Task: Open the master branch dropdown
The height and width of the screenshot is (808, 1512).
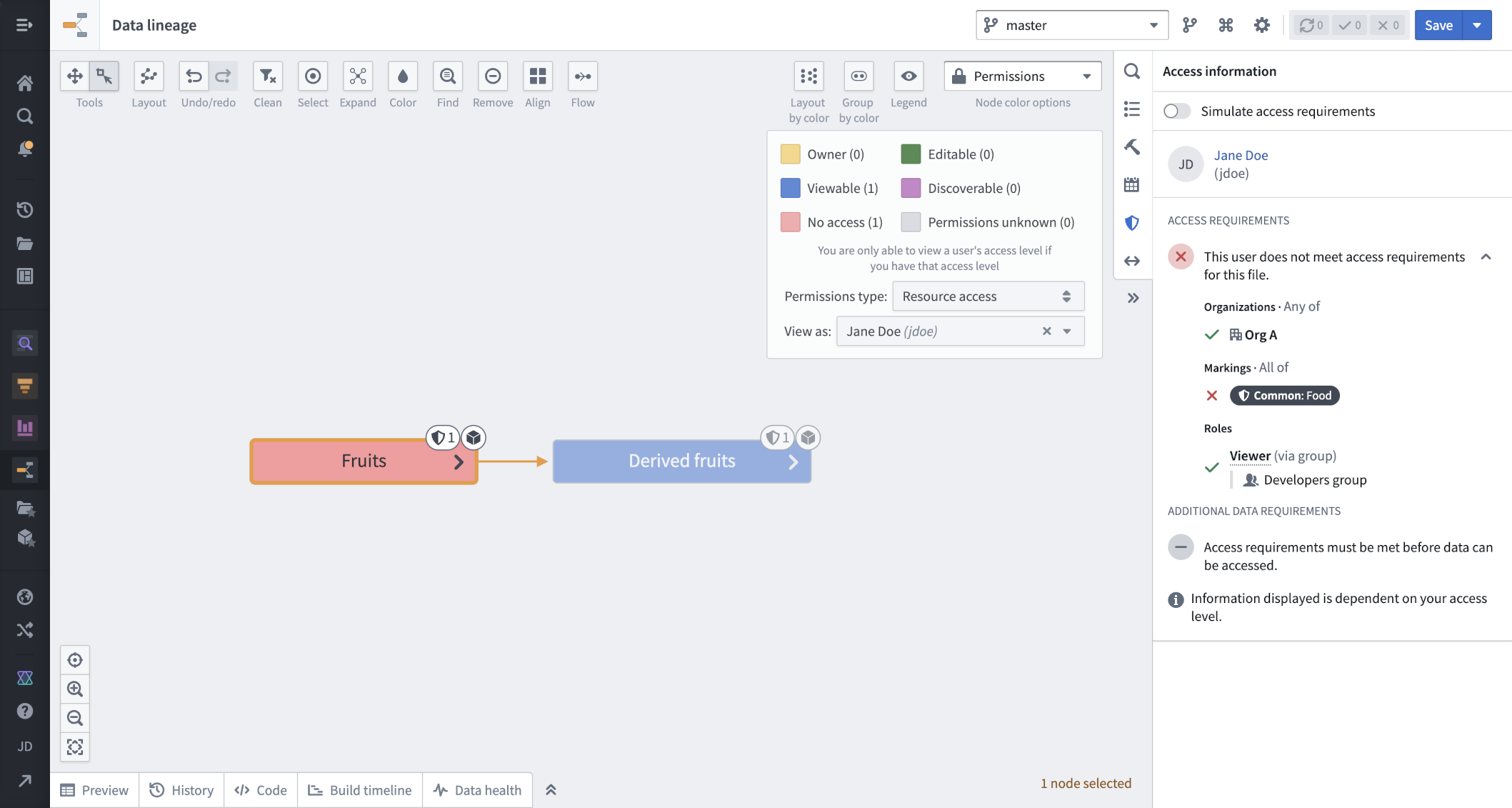Action: (1072, 26)
